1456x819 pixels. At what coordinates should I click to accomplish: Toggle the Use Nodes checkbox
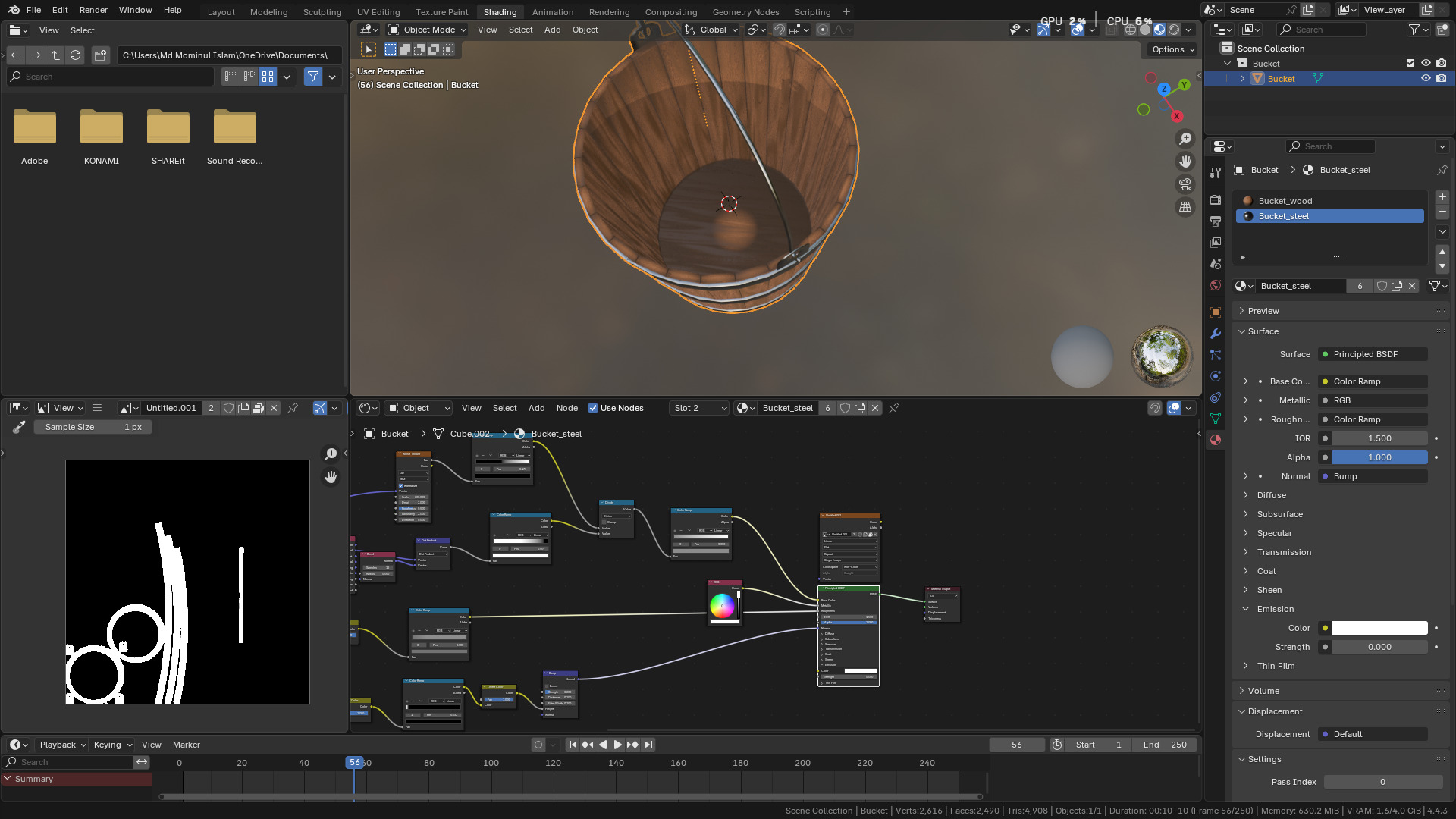click(593, 408)
